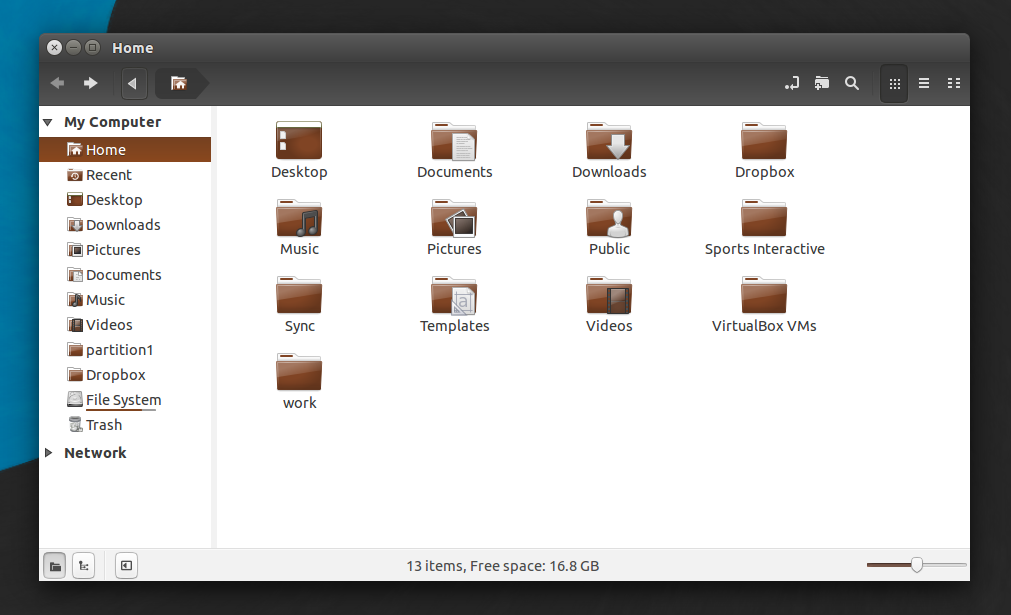Click the back navigation arrow

coord(57,83)
